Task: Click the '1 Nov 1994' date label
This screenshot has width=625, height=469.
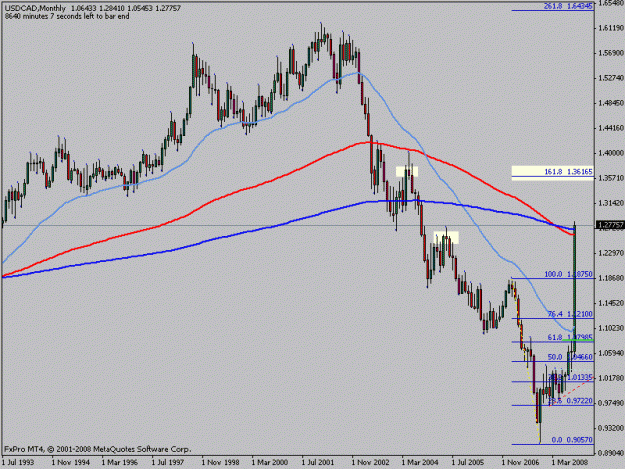Action: [71, 463]
